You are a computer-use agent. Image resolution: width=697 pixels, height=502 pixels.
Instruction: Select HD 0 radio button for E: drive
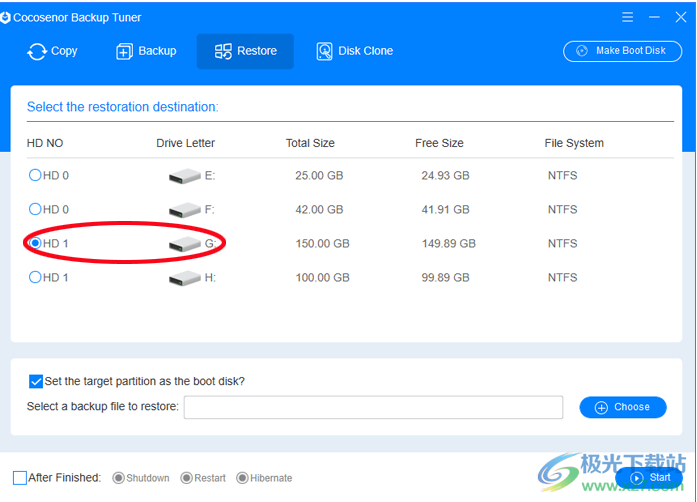click(35, 175)
